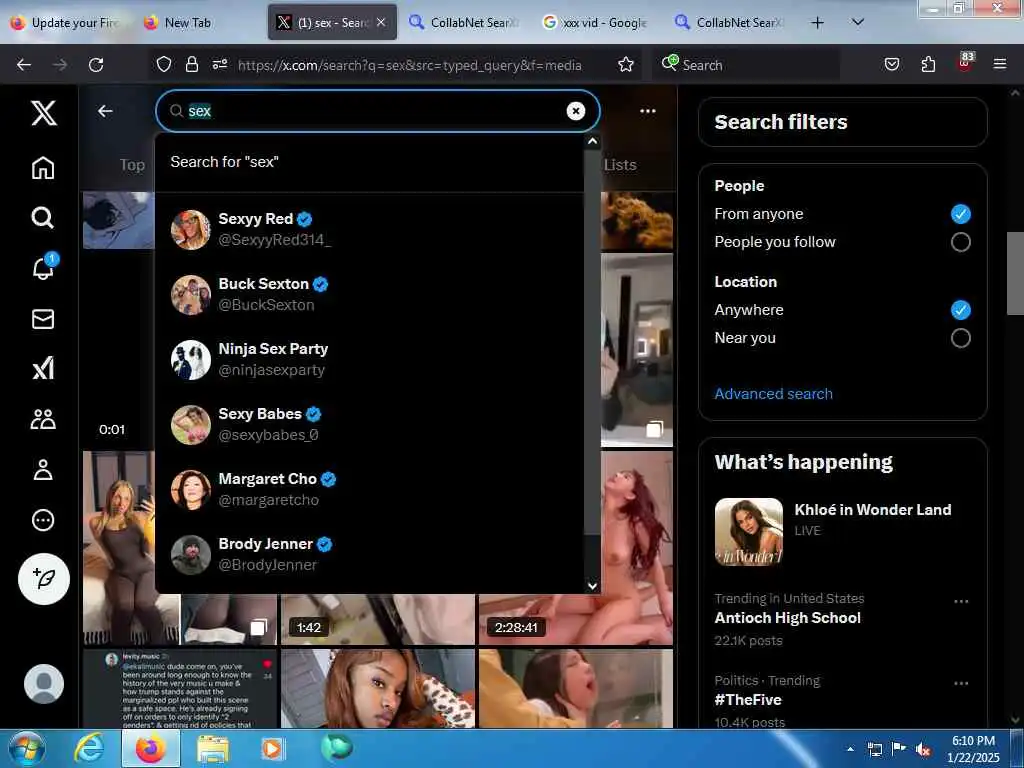Open #TheFive trending topic
This screenshot has width=1024, height=768.
pyautogui.click(x=842, y=699)
